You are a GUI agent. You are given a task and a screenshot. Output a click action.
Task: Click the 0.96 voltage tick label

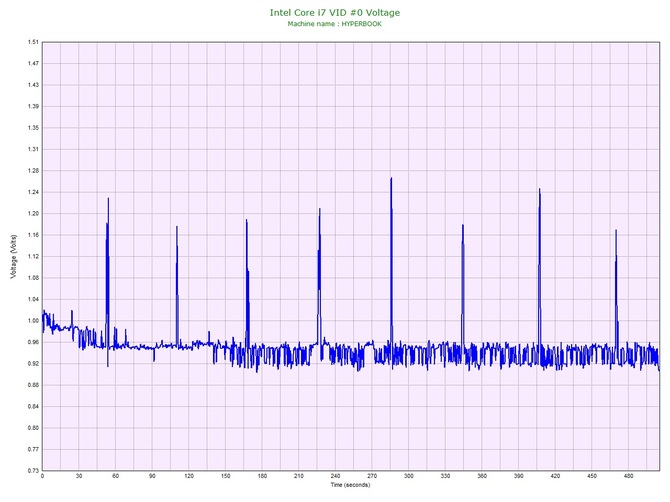pyautogui.click(x=33, y=342)
